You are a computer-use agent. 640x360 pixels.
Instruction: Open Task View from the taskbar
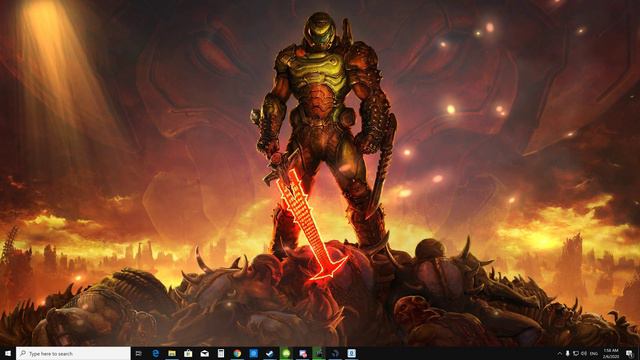(138, 353)
